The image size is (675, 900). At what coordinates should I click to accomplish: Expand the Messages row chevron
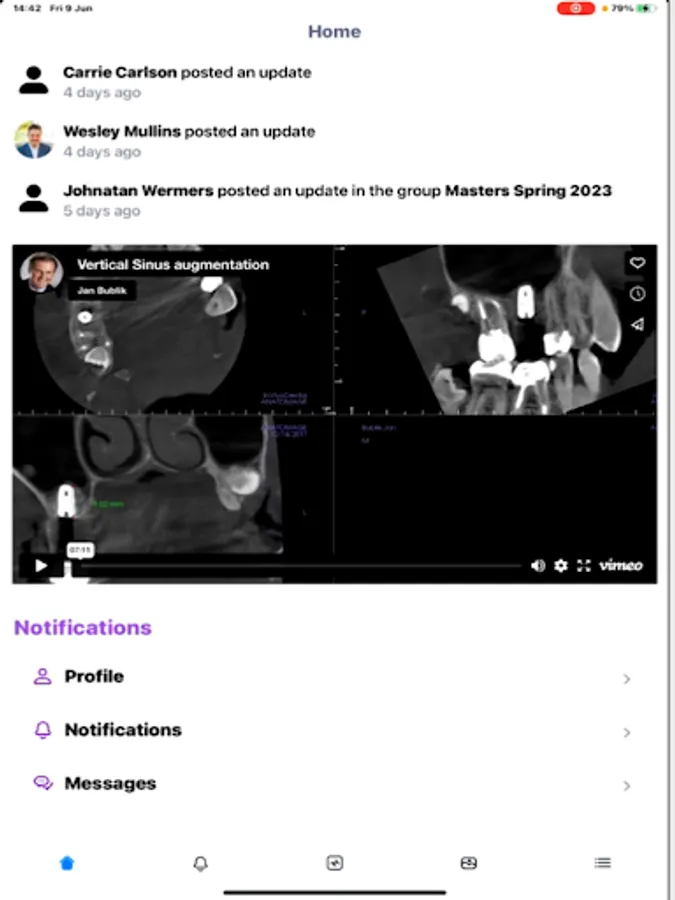pyautogui.click(x=627, y=786)
